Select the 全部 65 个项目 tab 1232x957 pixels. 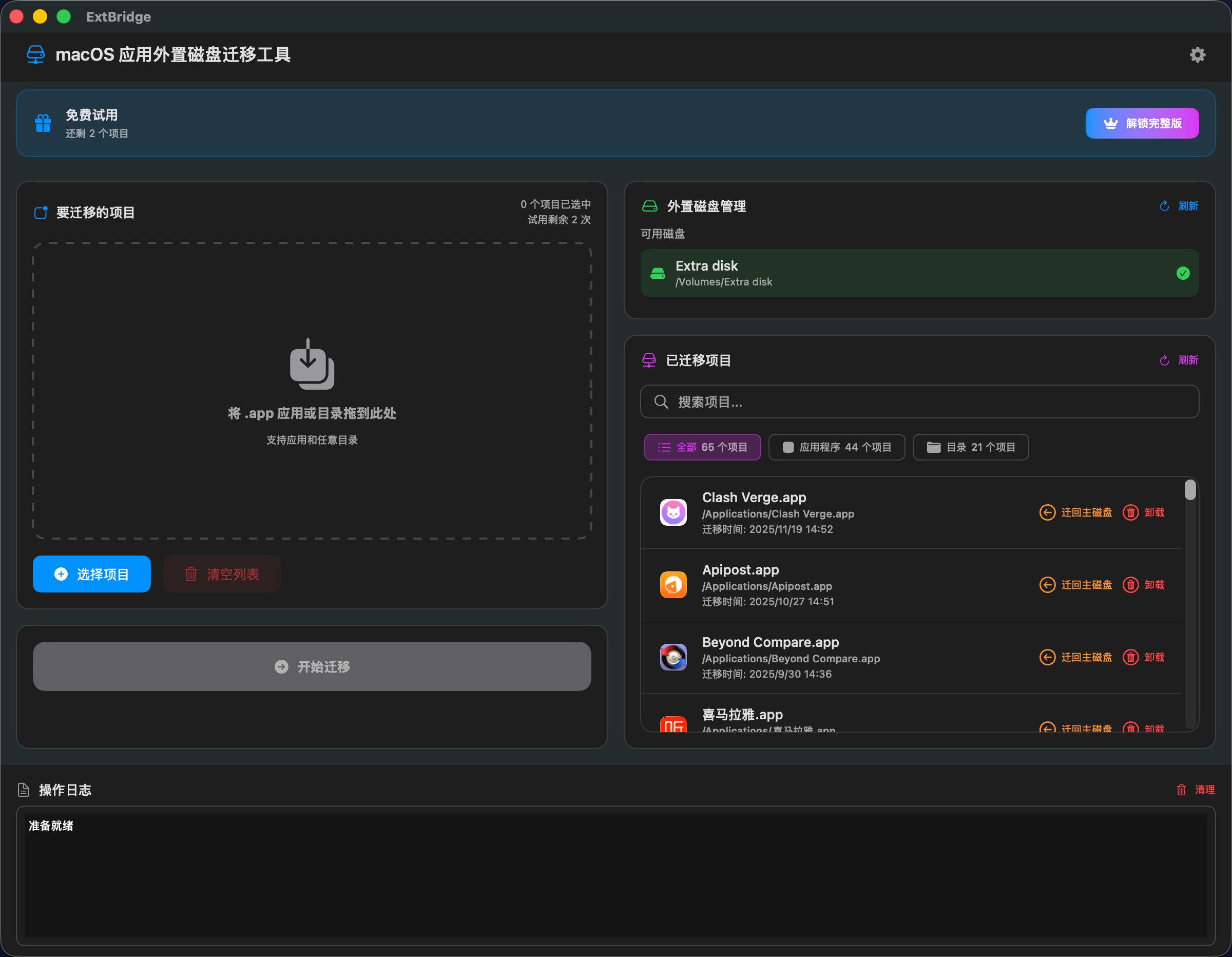702,447
